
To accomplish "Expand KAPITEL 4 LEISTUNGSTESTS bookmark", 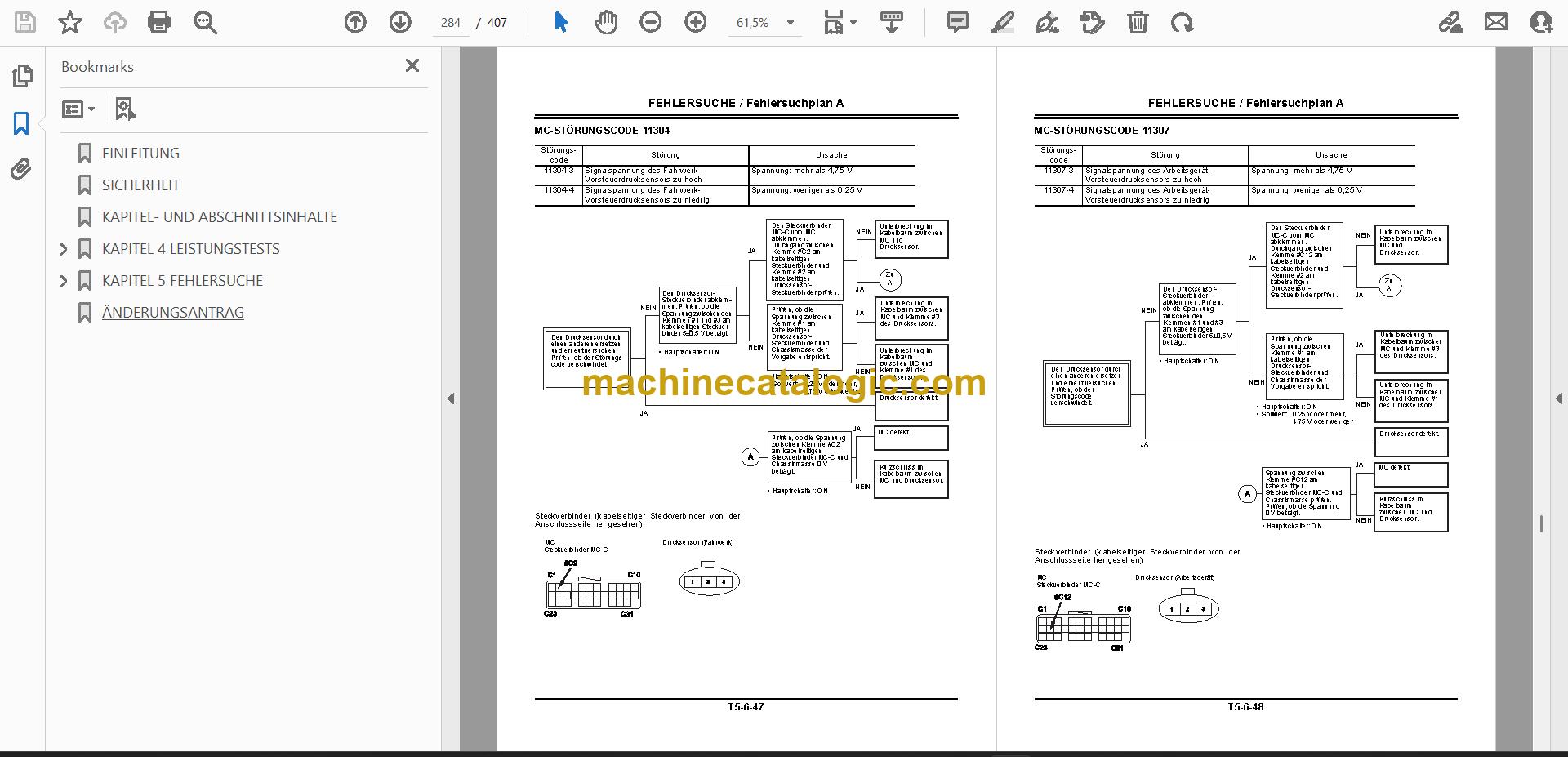I will click(x=64, y=249).
